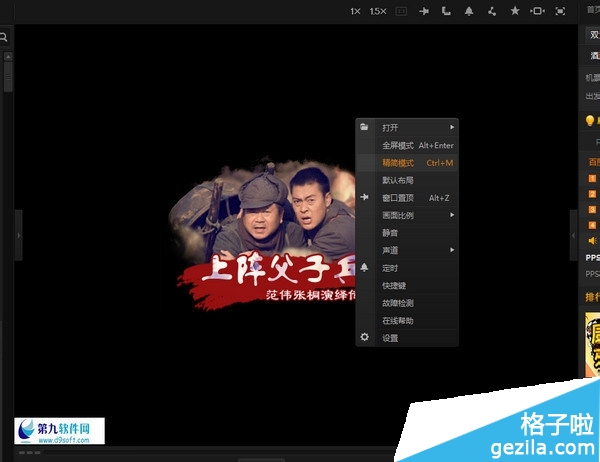
Task: Click the arrow next to 打开
Action: 452,127
